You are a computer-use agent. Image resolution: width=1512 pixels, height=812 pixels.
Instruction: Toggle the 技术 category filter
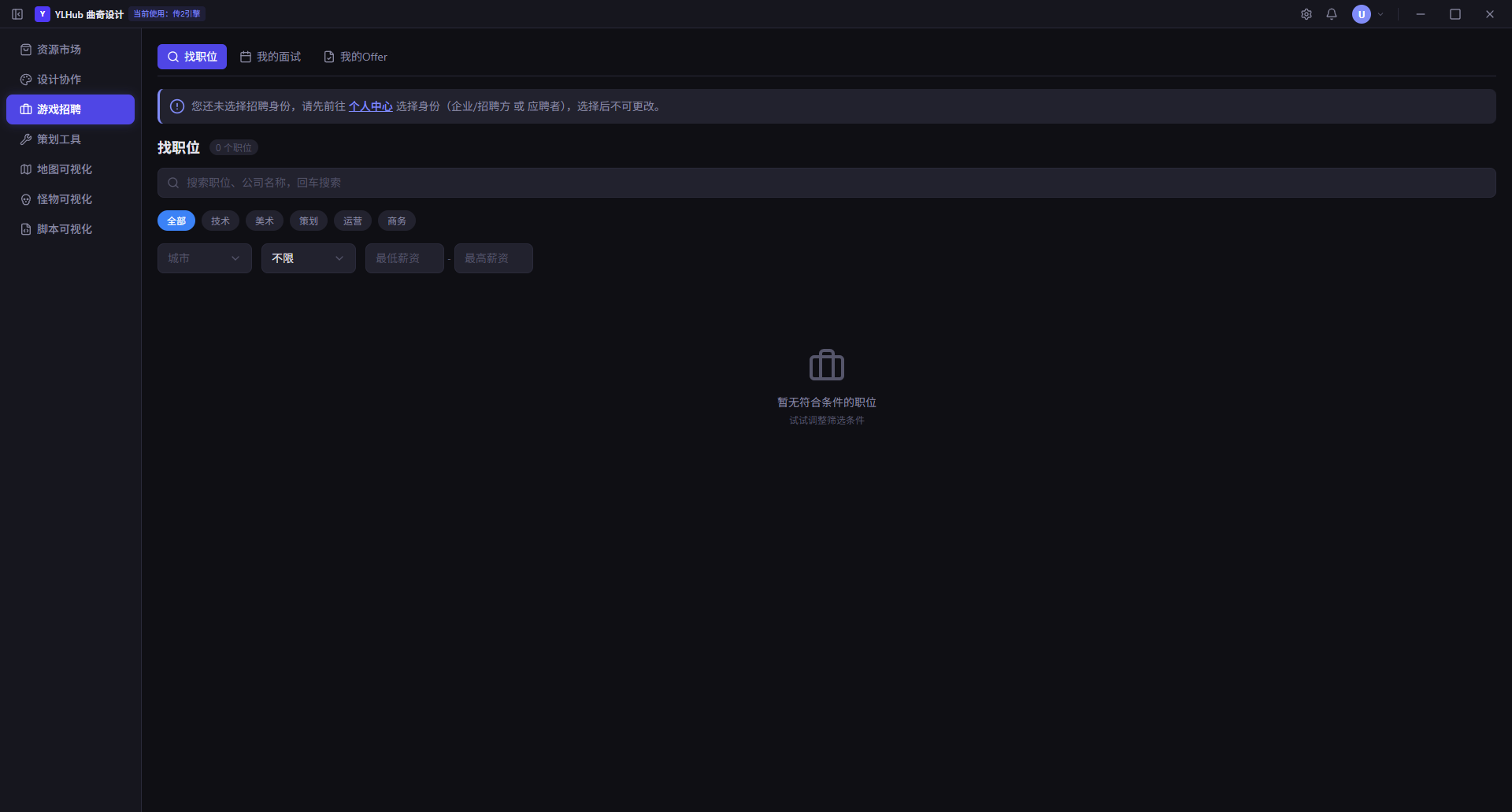coord(220,221)
